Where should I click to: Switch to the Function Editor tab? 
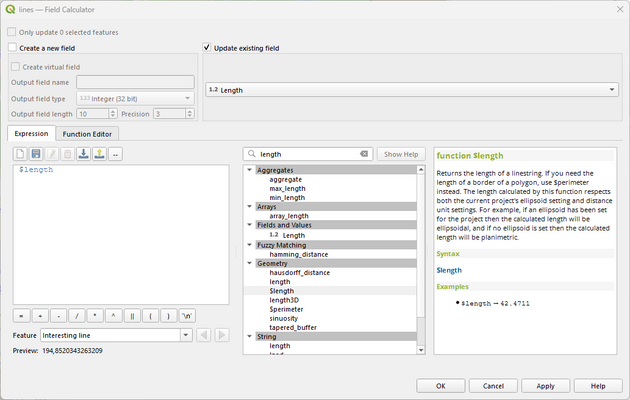tap(87, 134)
